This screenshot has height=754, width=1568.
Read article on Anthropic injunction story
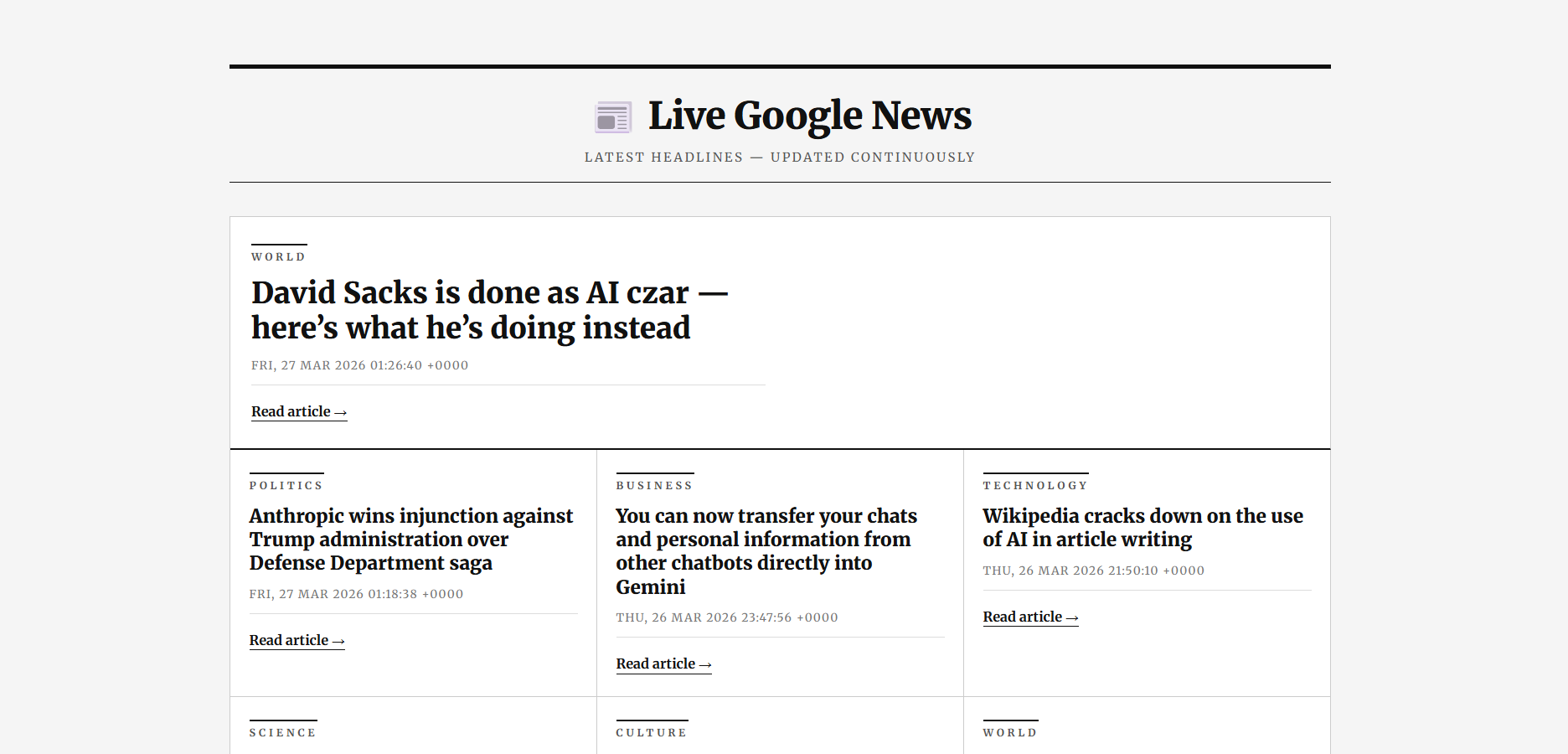click(297, 640)
